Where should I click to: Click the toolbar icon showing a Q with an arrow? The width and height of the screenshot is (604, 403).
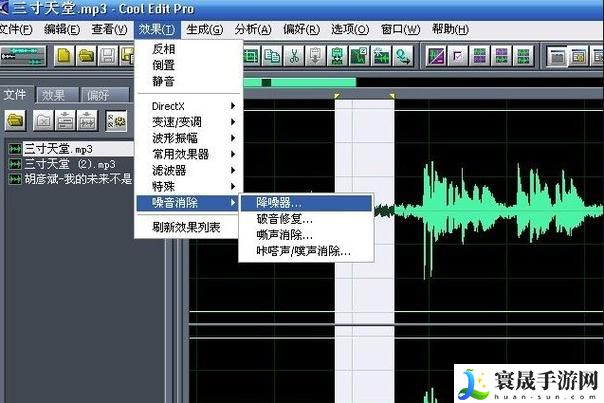[403, 56]
